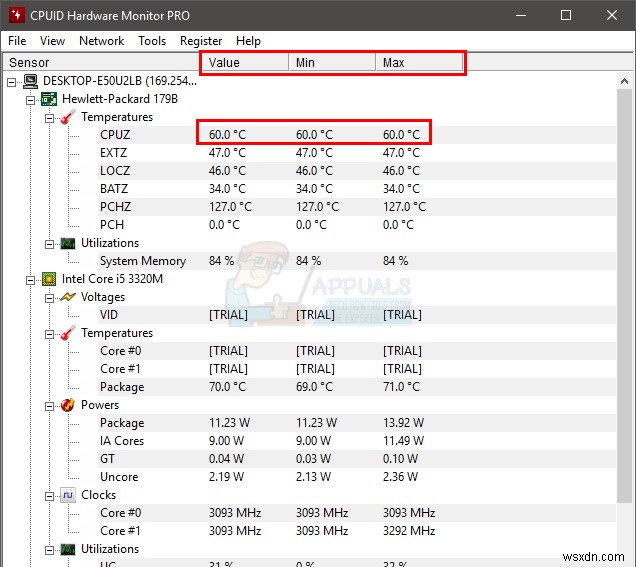Maximize the Hardware Monitor window
The image size is (636, 567).
pyautogui.click(x=566, y=15)
